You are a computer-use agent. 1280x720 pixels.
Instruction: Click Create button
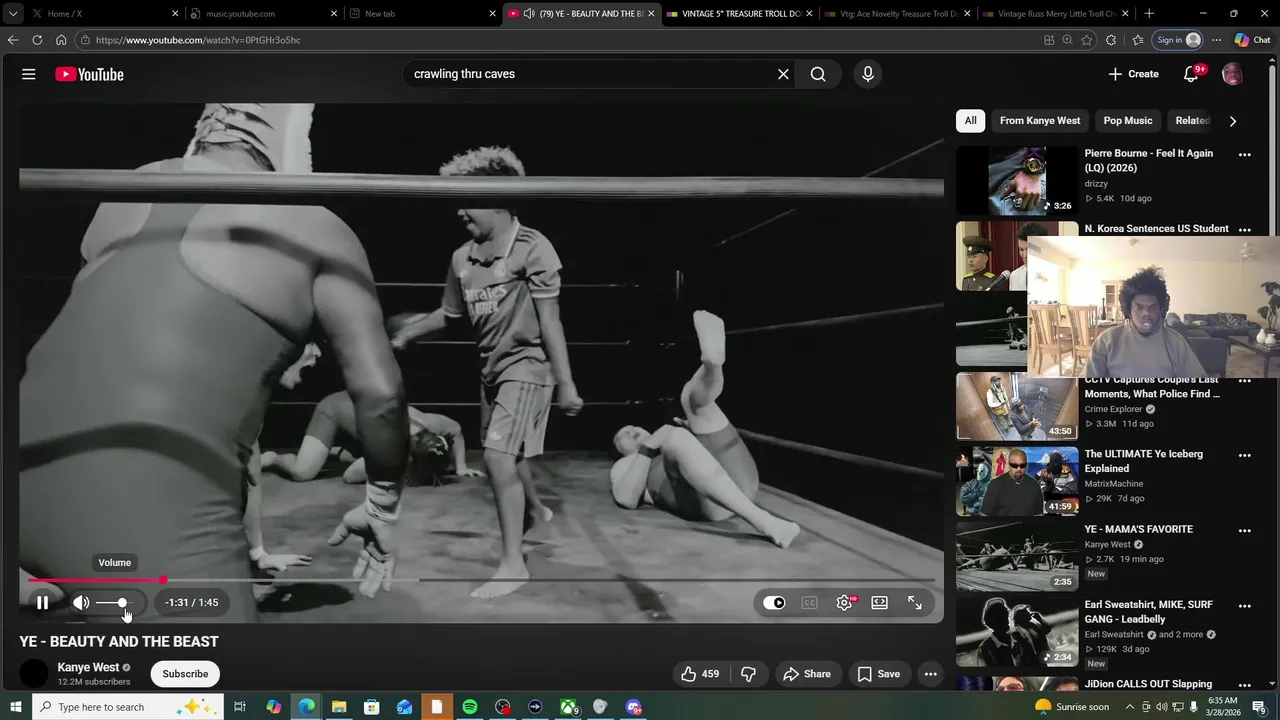click(1133, 74)
